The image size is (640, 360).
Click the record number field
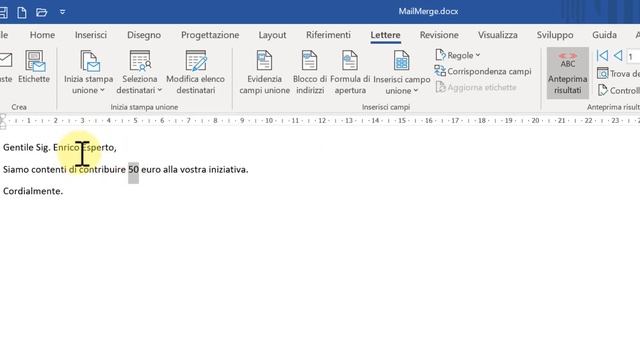pyautogui.click(x=633, y=56)
